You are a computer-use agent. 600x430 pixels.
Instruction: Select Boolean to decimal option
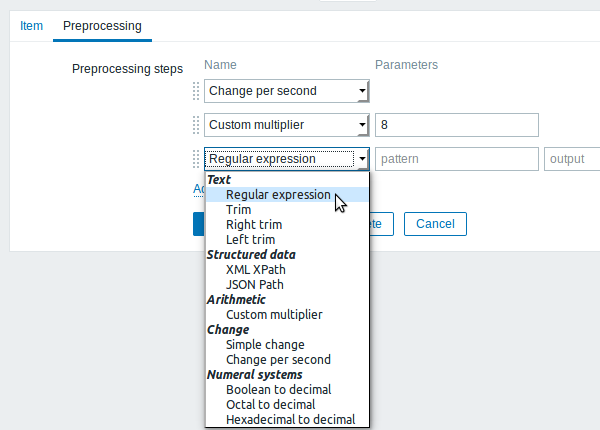coord(279,390)
